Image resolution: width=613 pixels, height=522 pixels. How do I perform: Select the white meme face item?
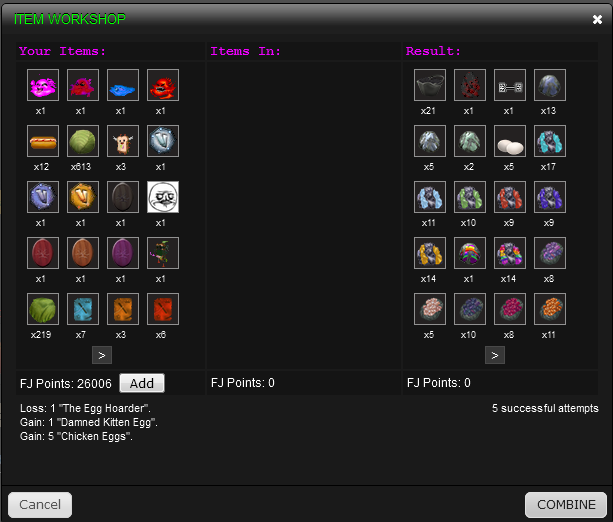tap(163, 197)
